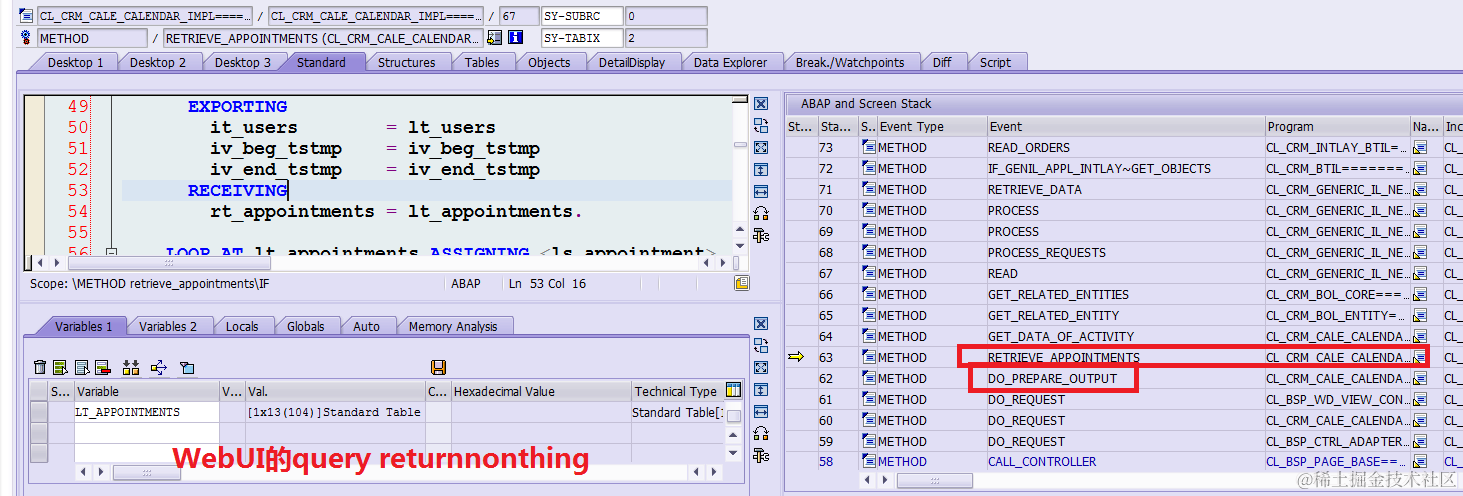Screen dimensions: 1463x496
Task: Click the yellow blocks icon in variables toolbar
Action: (x=131, y=367)
